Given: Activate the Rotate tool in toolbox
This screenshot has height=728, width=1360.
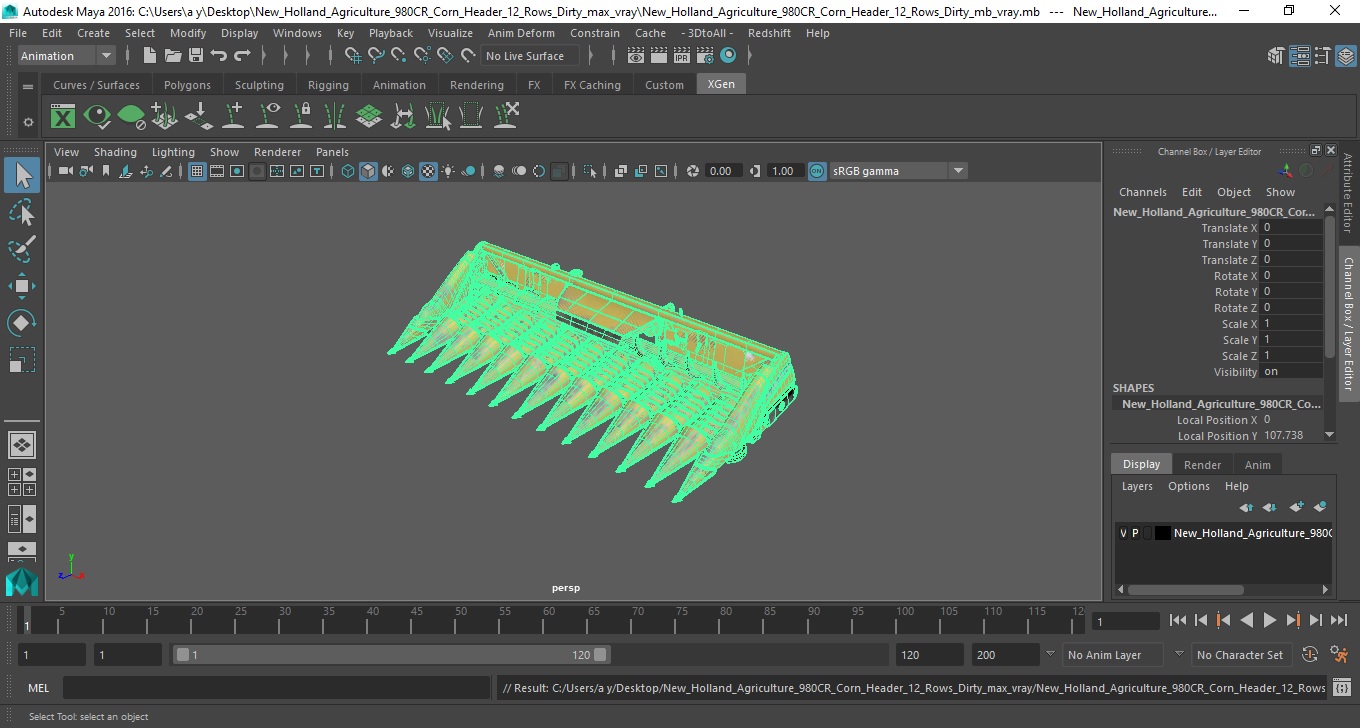Looking at the screenshot, I should 22,323.
